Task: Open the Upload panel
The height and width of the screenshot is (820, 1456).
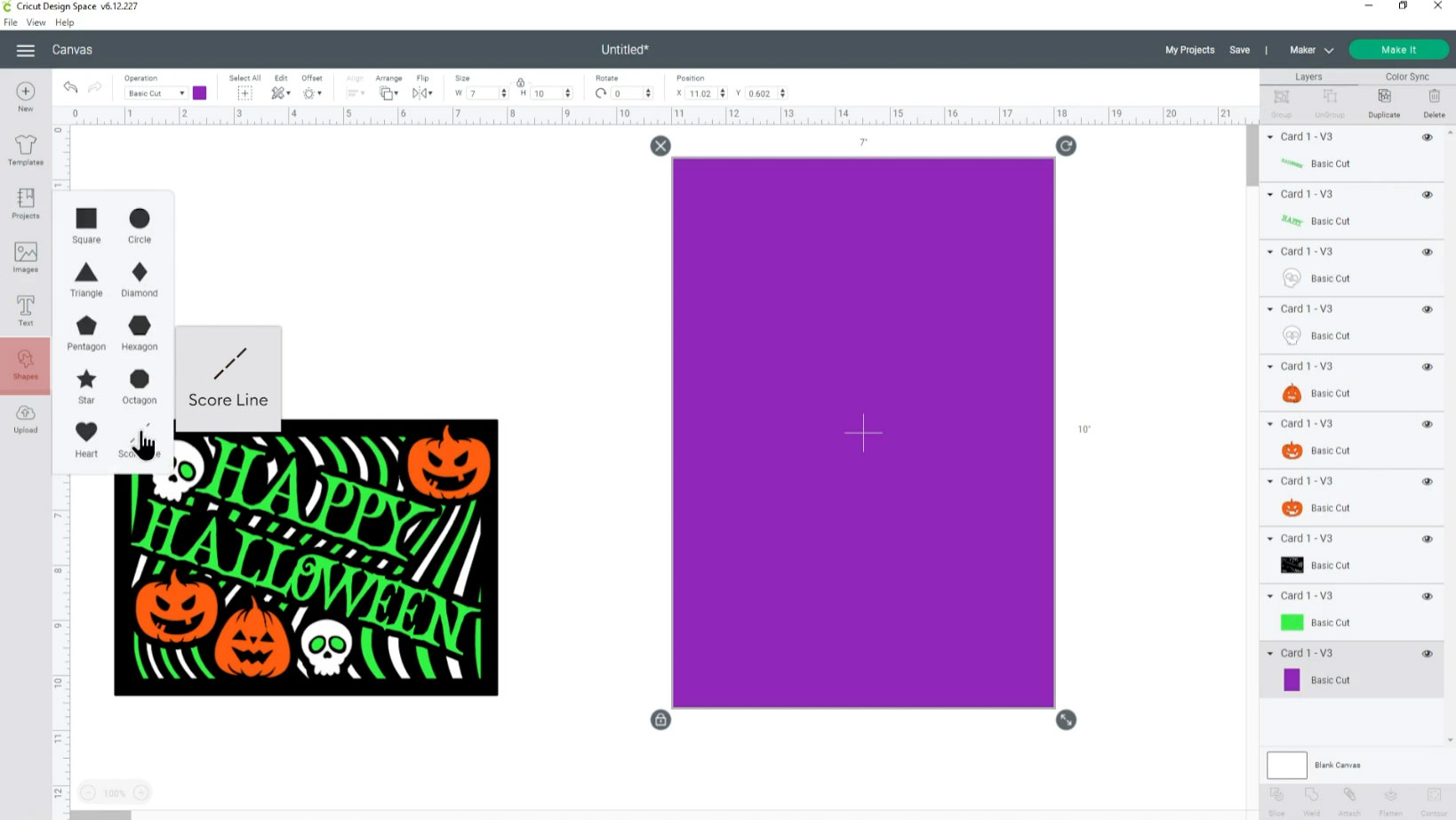Action: click(25, 418)
